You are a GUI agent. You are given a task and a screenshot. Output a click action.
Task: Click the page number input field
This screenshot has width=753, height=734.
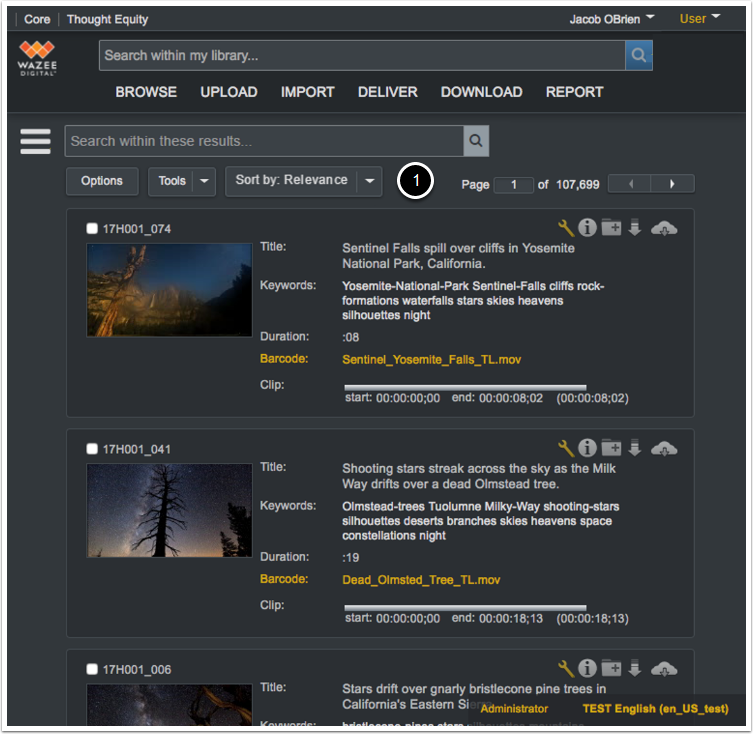[513, 184]
